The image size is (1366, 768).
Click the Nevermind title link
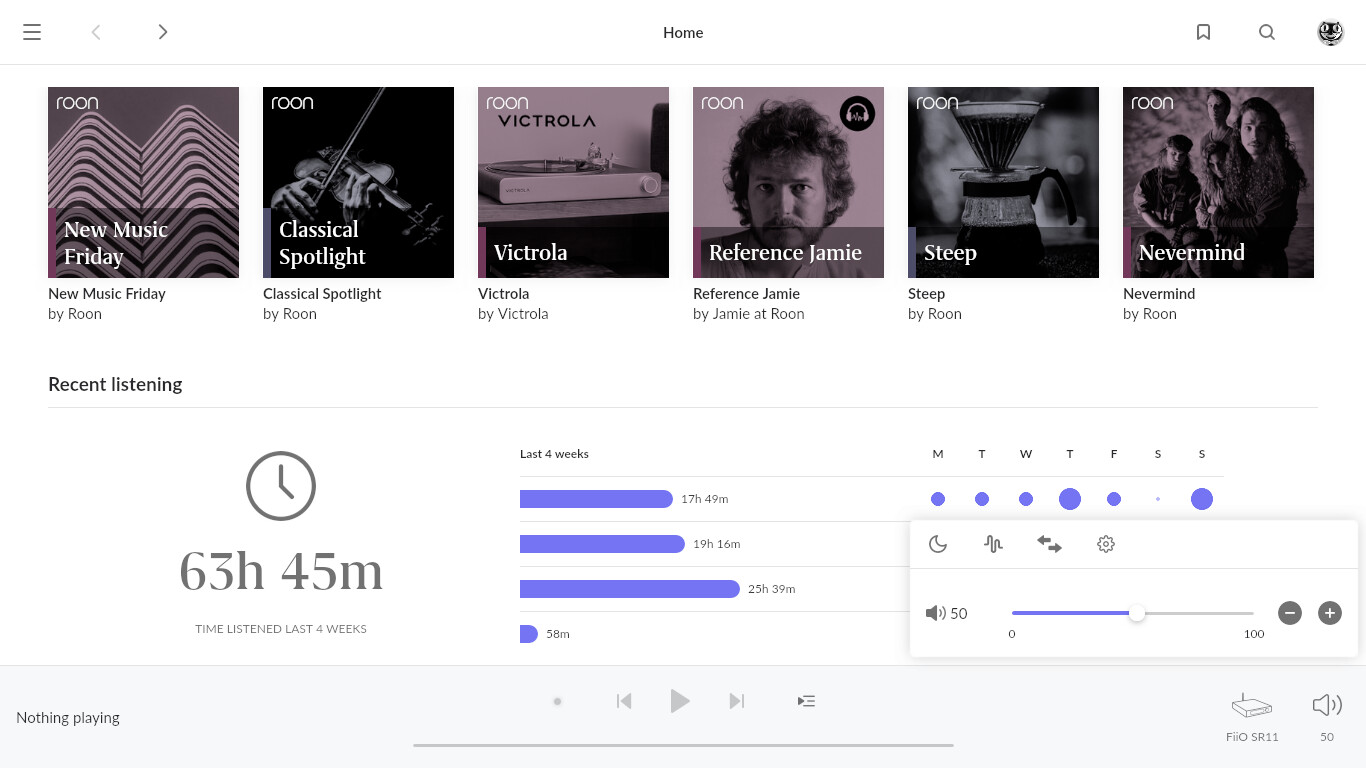[x=1159, y=293]
